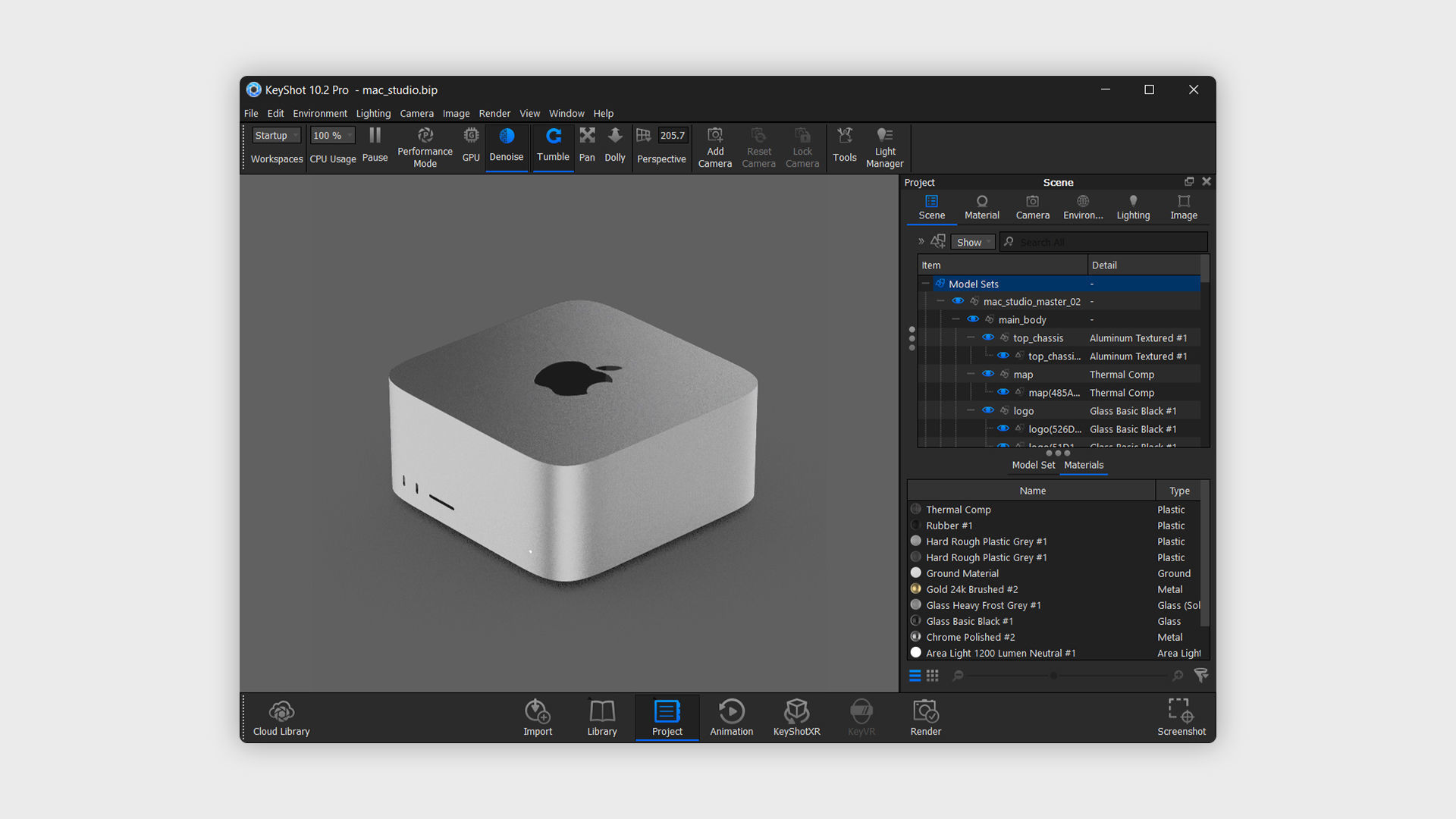Open the materials filter icon
The height and width of the screenshot is (819, 1456).
(x=1201, y=675)
